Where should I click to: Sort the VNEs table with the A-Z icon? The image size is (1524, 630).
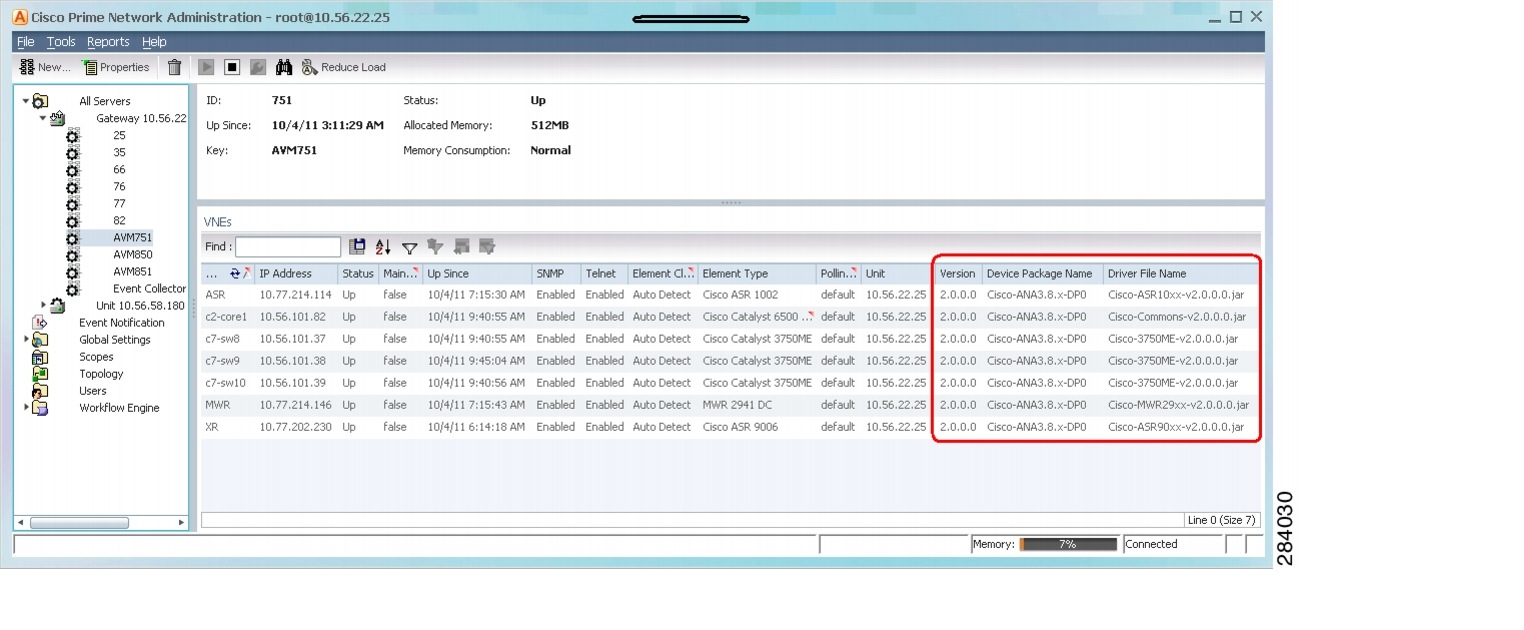coord(382,246)
